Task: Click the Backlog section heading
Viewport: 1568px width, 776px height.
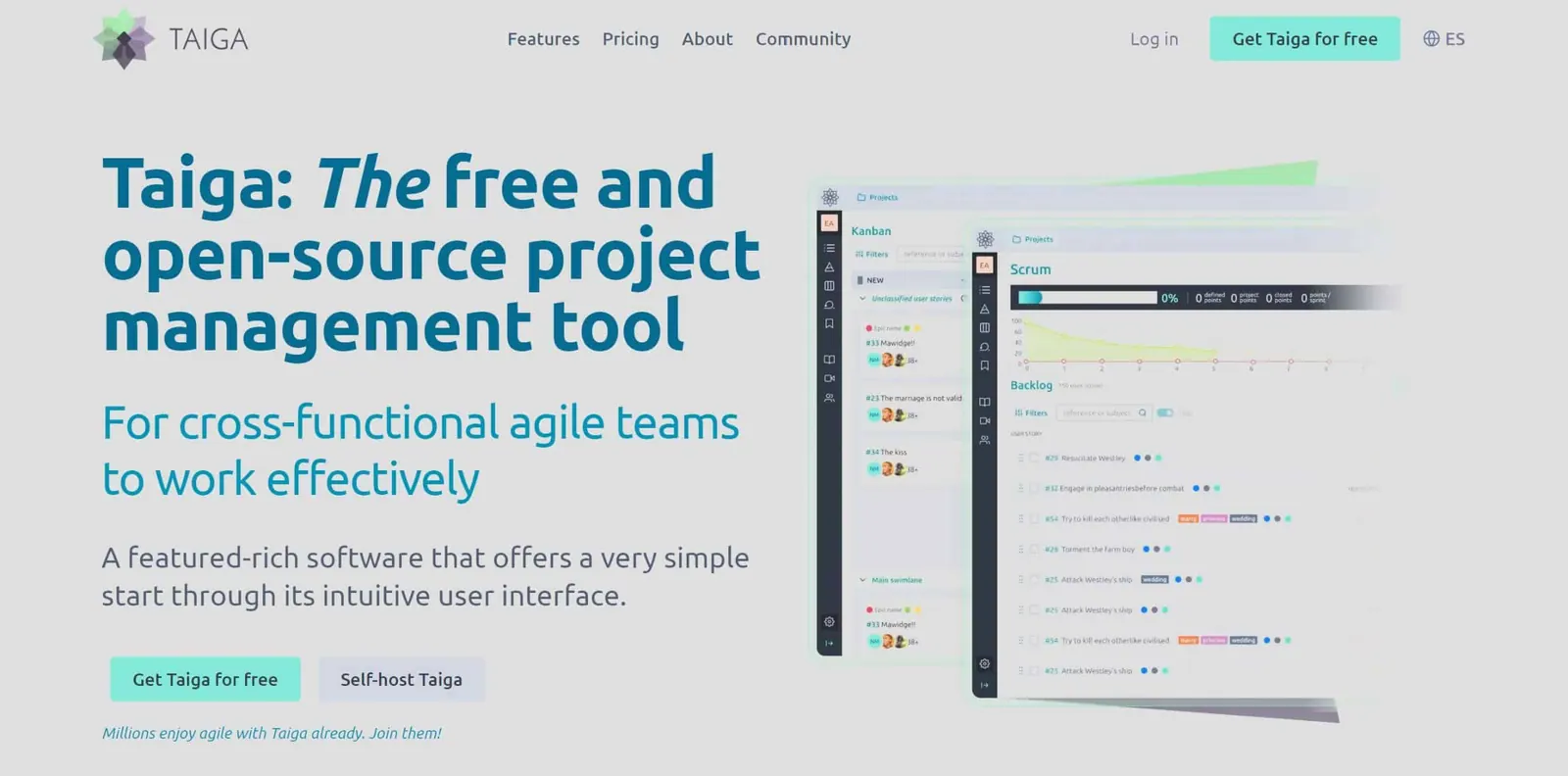Action: coord(1031,385)
